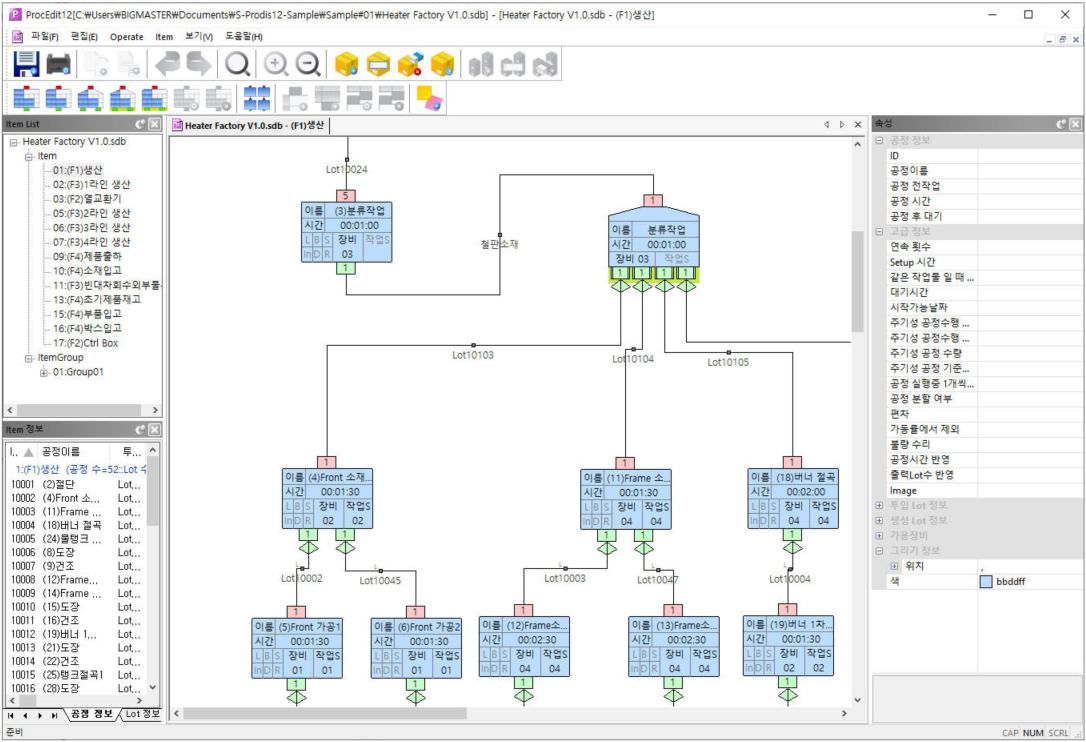Click the yellow box with red X icon
This screenshot has width=1086, height=742.
point(410,65)
